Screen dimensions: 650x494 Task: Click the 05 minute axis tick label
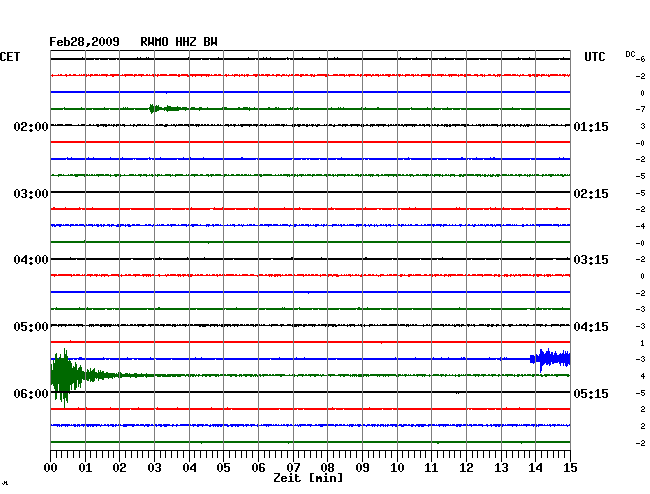tap(223, 467)
